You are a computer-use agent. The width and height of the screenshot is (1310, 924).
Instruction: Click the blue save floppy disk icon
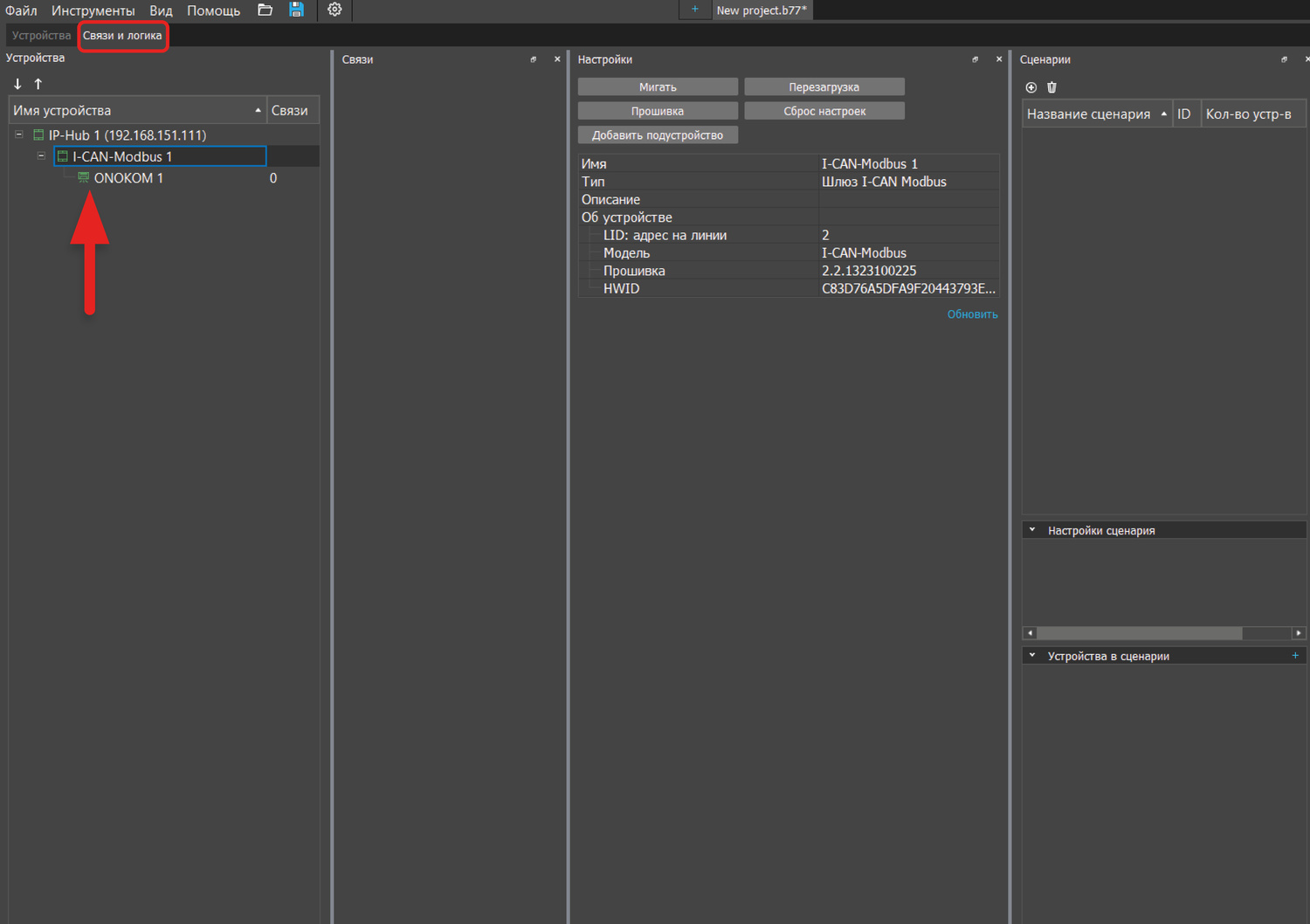[296, 10]
